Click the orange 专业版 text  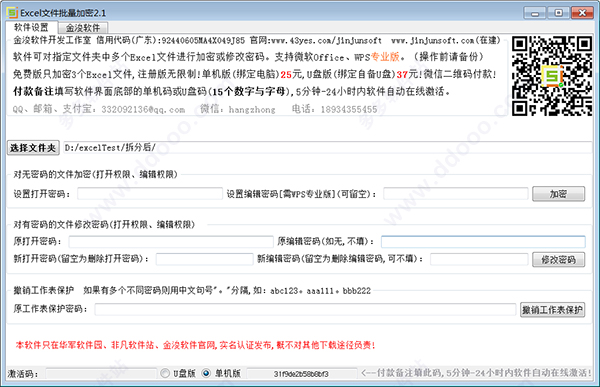tap(385, 57)
